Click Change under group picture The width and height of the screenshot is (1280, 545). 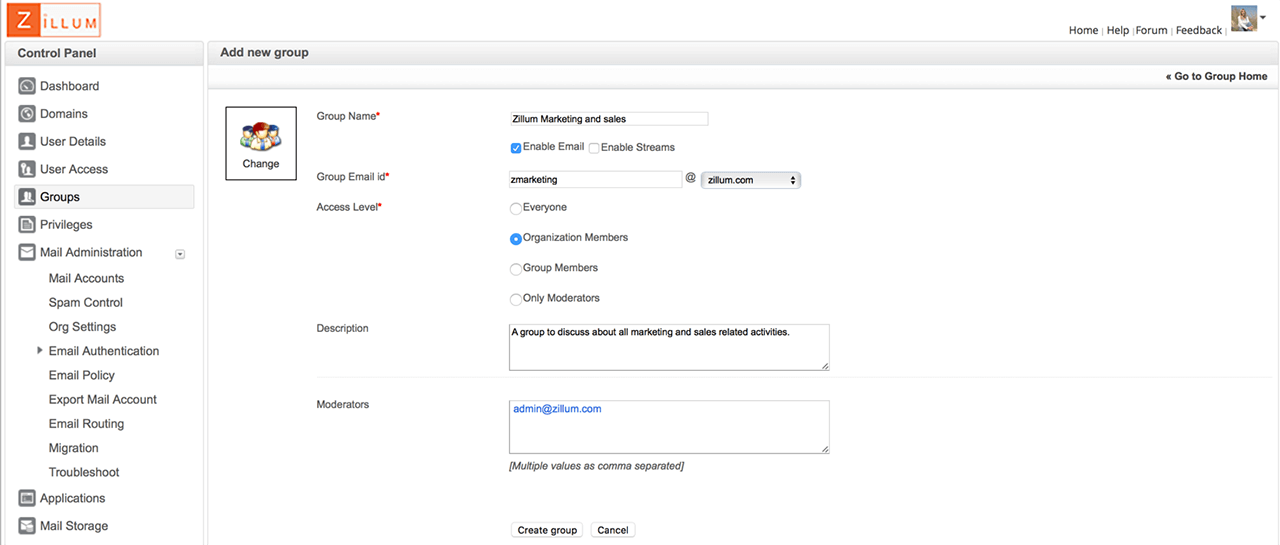click(x=261, y=164)
